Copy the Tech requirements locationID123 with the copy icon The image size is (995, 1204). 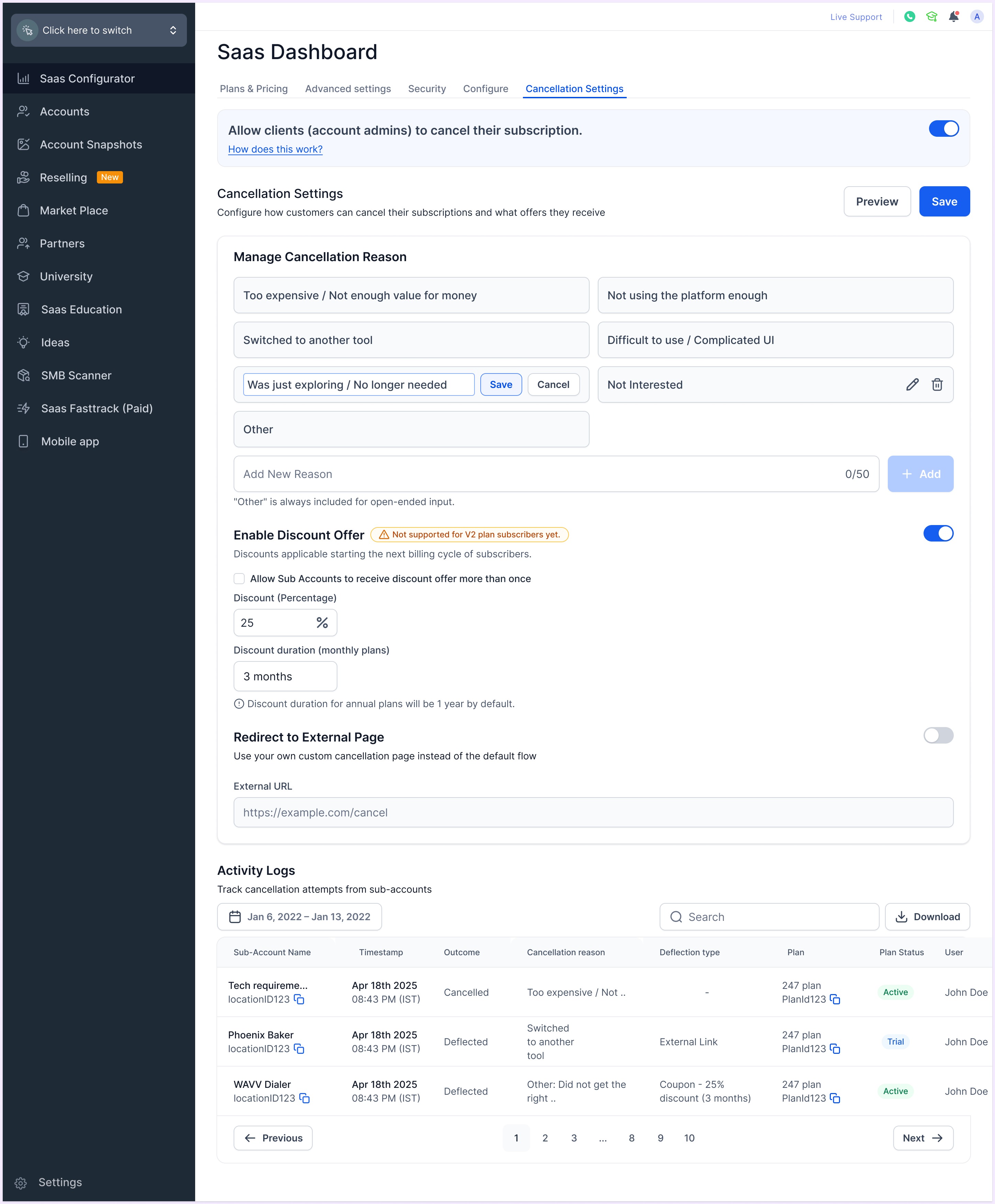tap(299, 999)
